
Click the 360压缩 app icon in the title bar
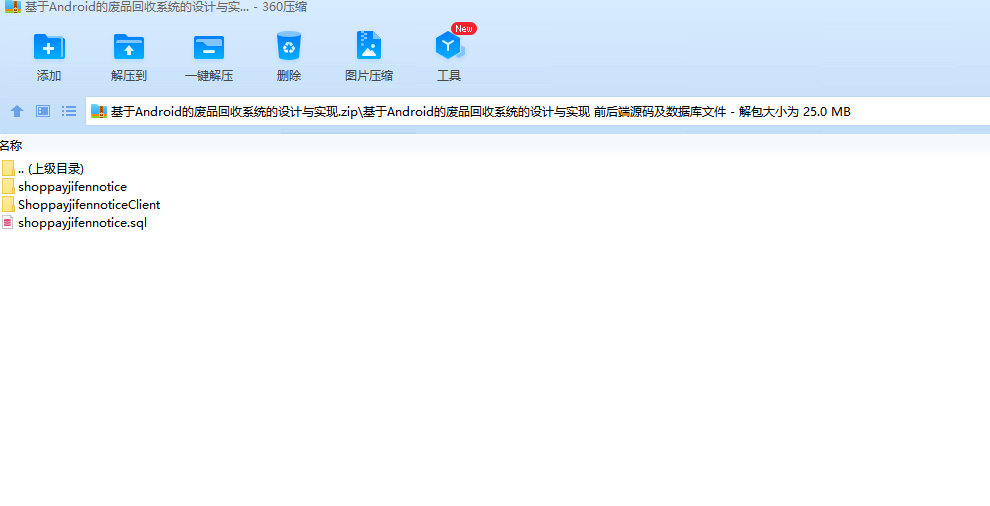[x=13, y=8]
